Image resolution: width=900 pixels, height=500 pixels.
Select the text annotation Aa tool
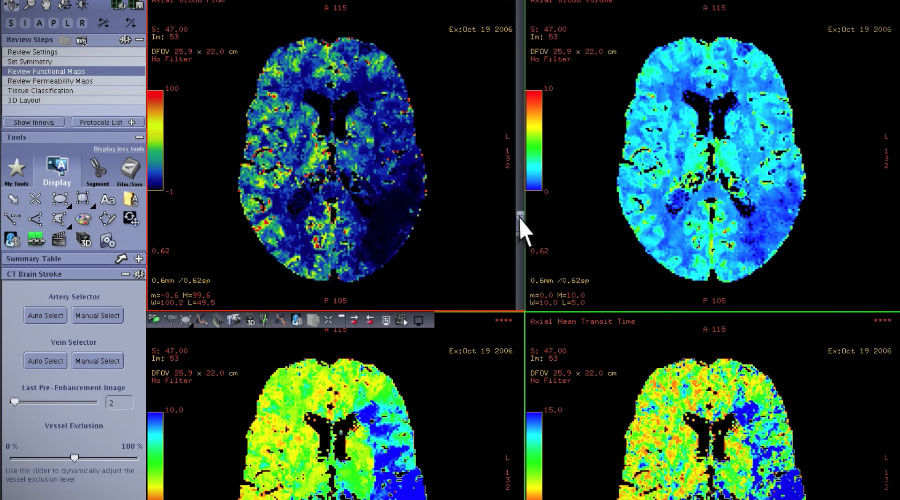[107, 199]
